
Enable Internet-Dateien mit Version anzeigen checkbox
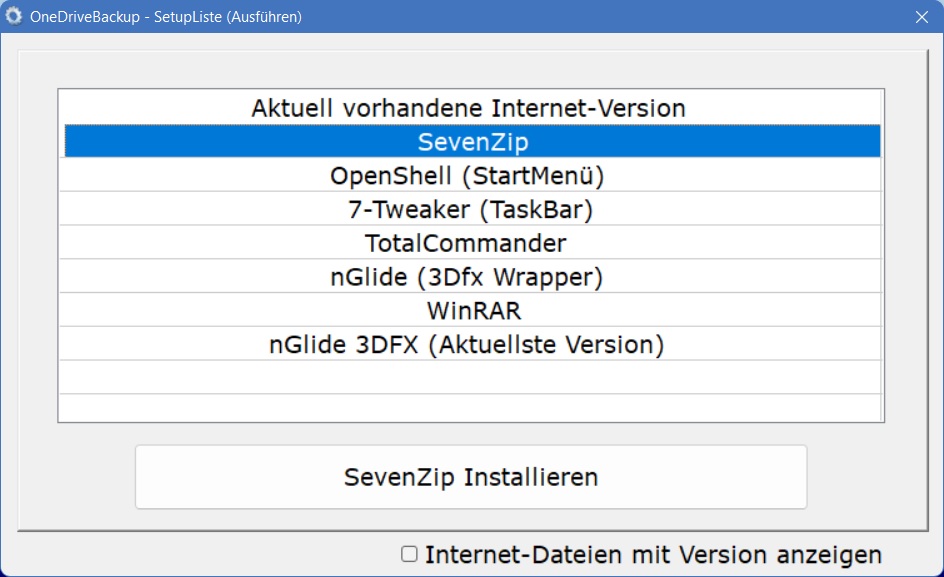tap(409, 554)
